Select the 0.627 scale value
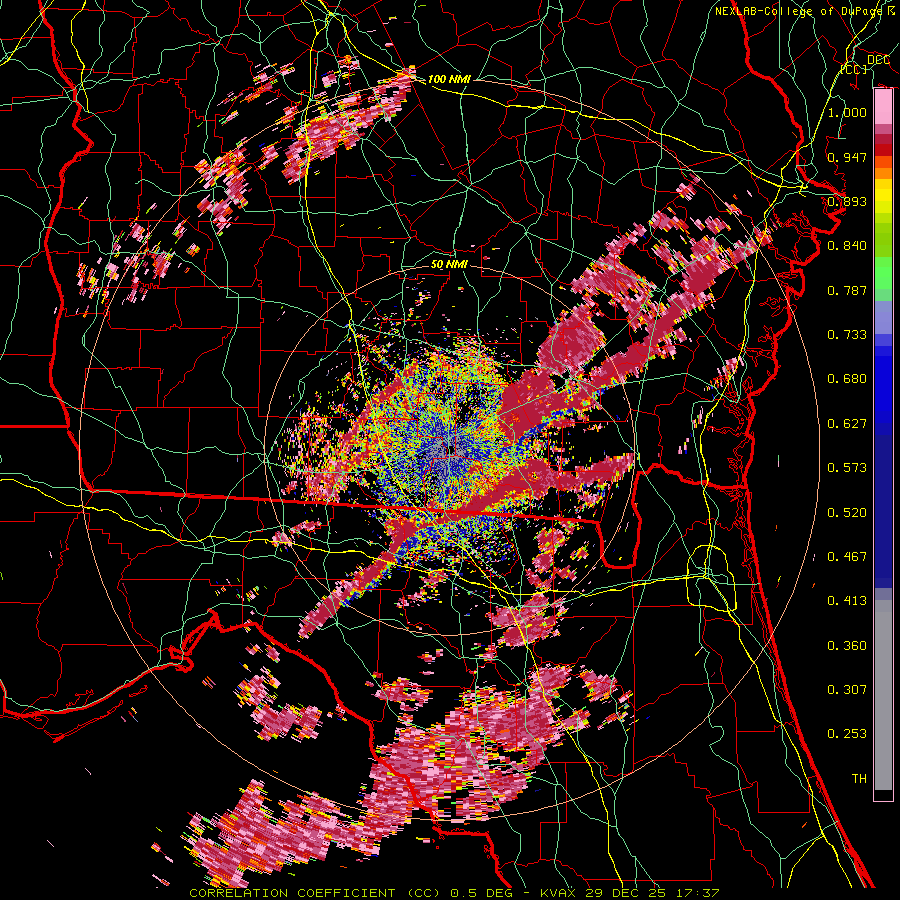 click(847, 424)
